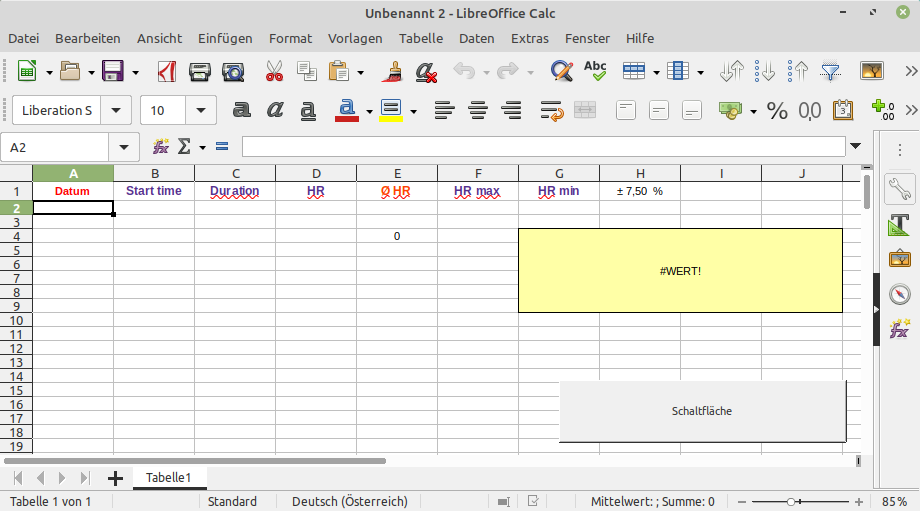Align cell text right
The height and width of the screenshot is (511, 920).
[x=512, y=110]
